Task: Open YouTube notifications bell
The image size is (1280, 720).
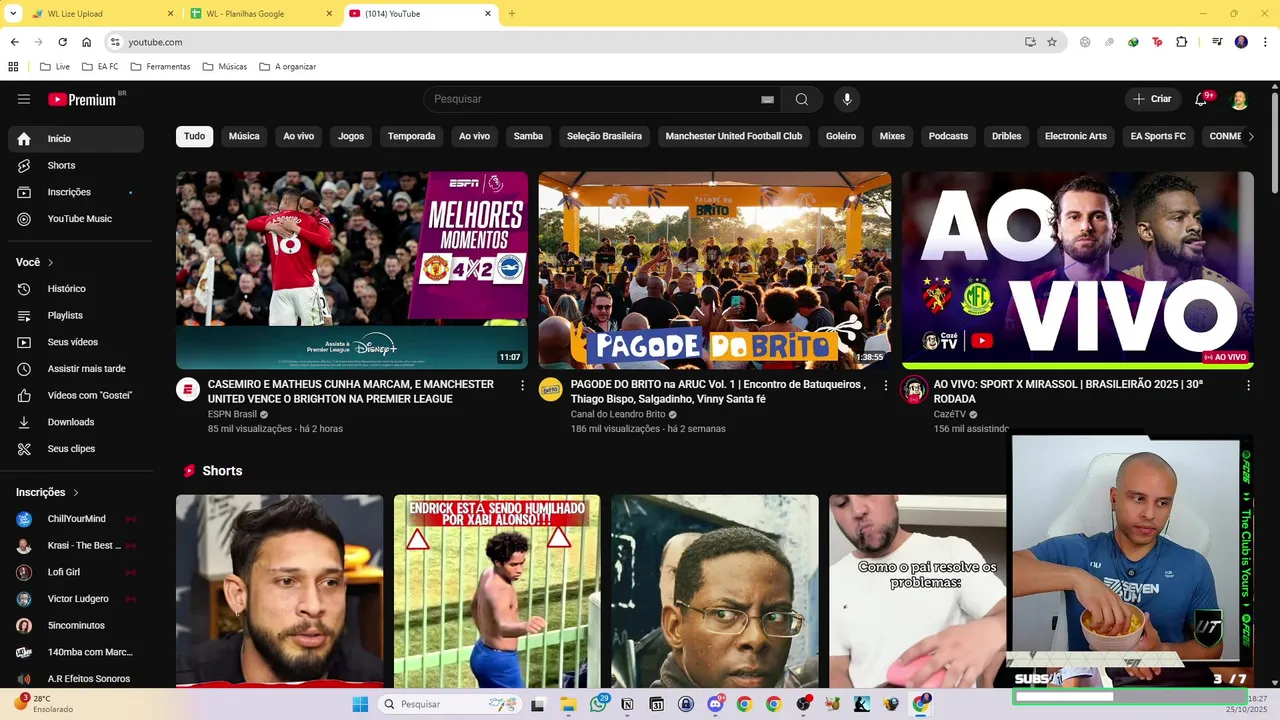Action: 1202,99
